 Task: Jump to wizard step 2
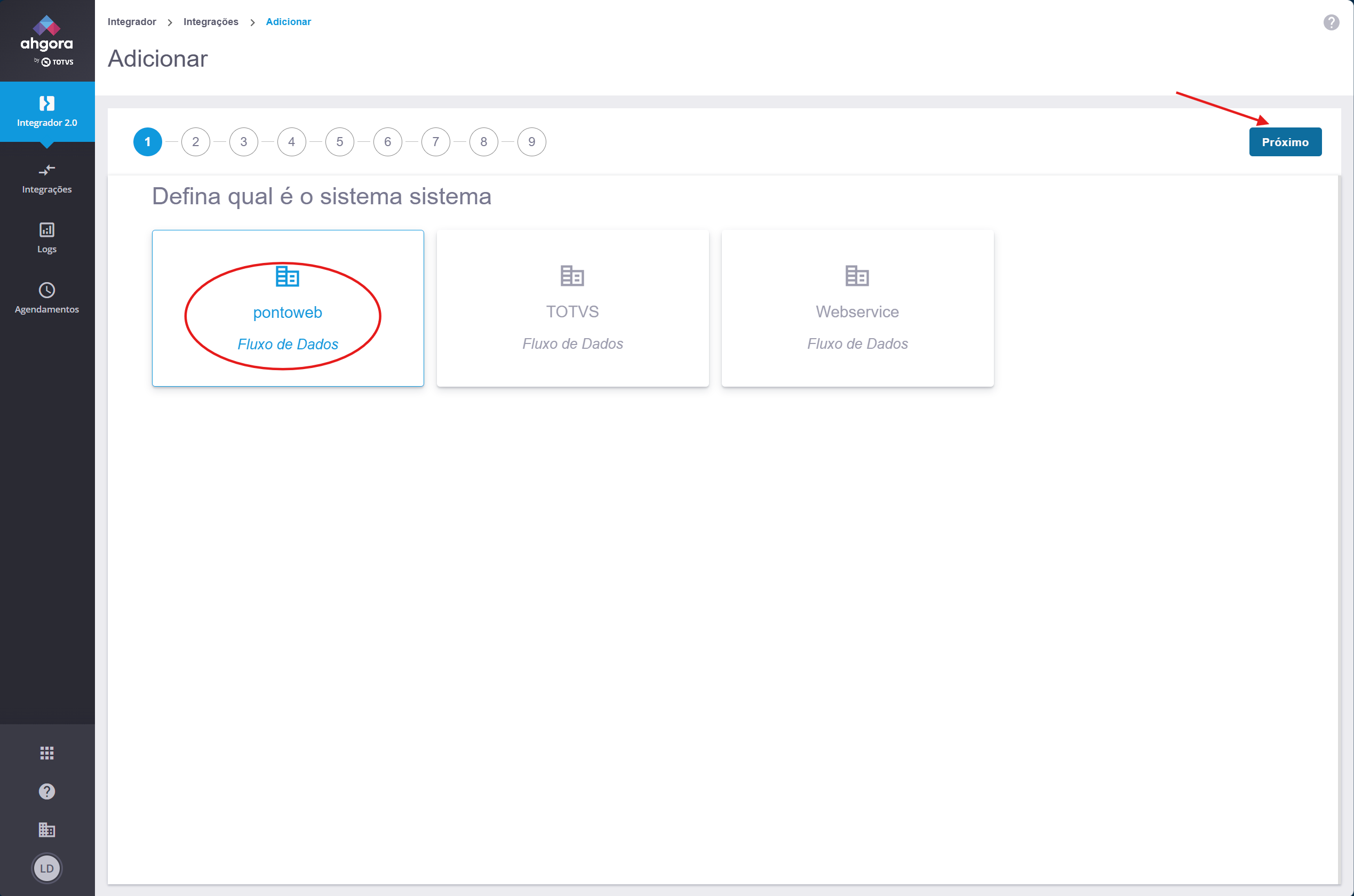tap(195, 142)
